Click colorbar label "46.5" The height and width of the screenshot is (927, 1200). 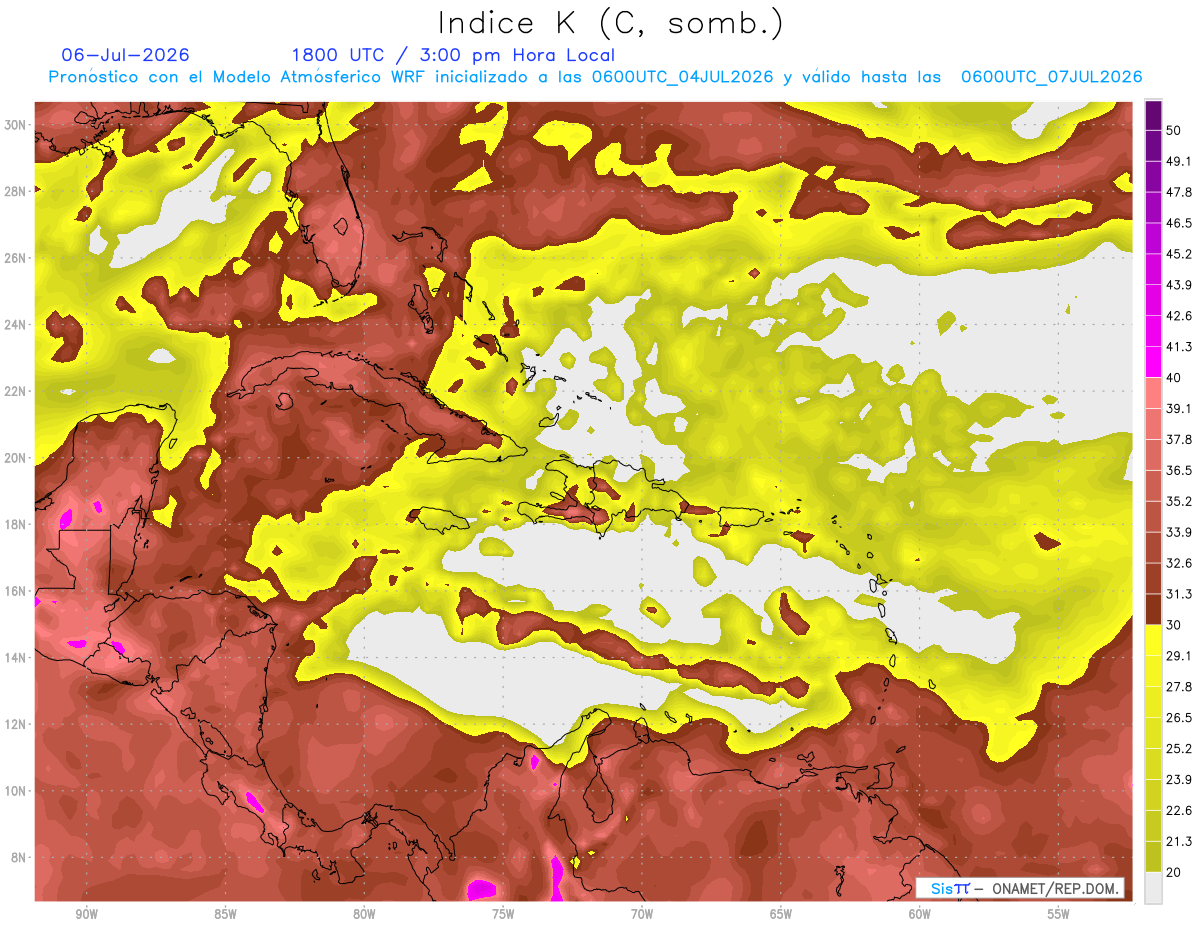(x=1178, y=223)
